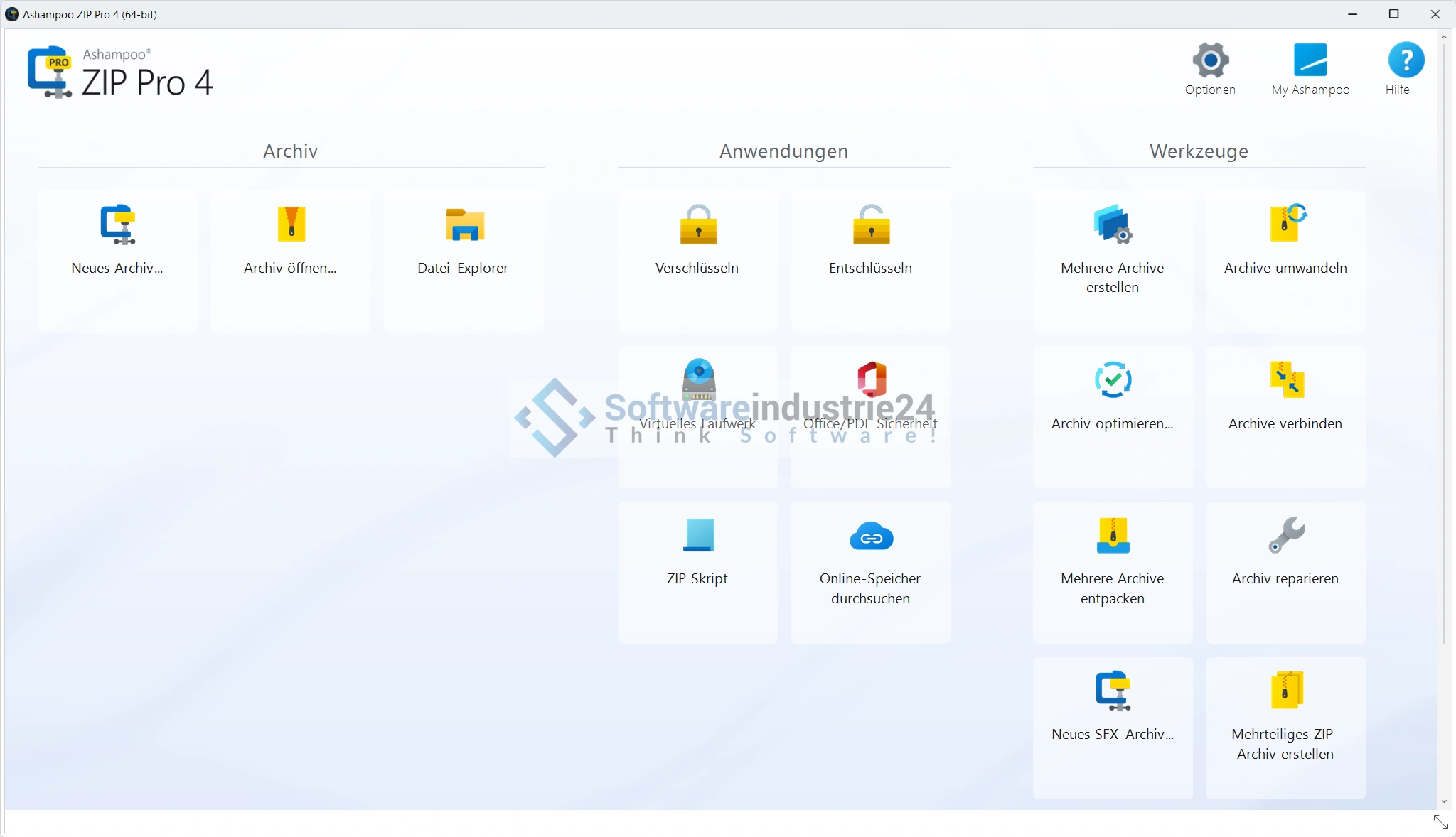Click the Neues Archiv icon
Viewport: 1456px width, 837px height.
[x=118, y=225]
